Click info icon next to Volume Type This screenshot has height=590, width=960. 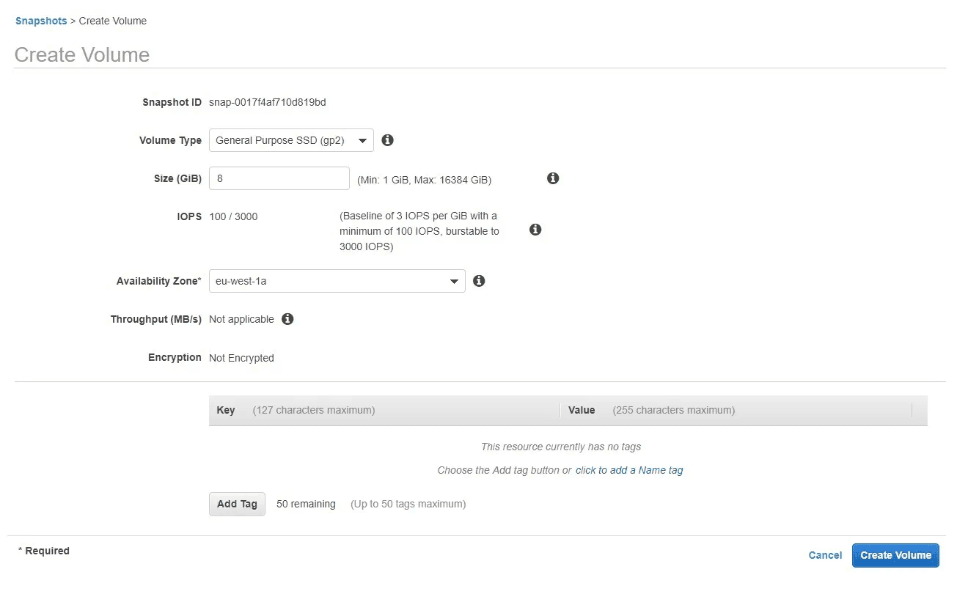pos(388,140)
